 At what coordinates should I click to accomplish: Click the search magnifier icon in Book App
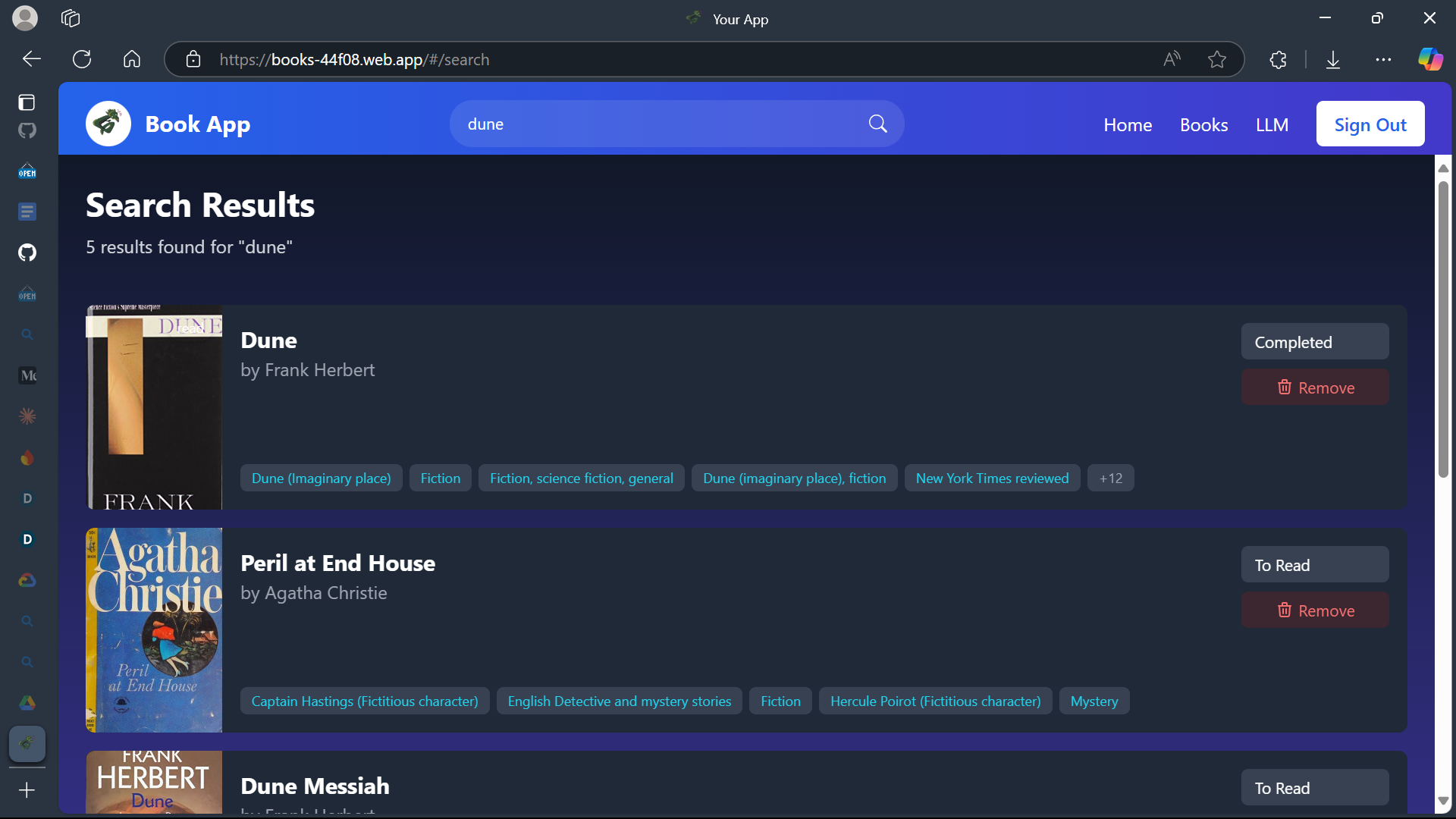coord(877,124)
